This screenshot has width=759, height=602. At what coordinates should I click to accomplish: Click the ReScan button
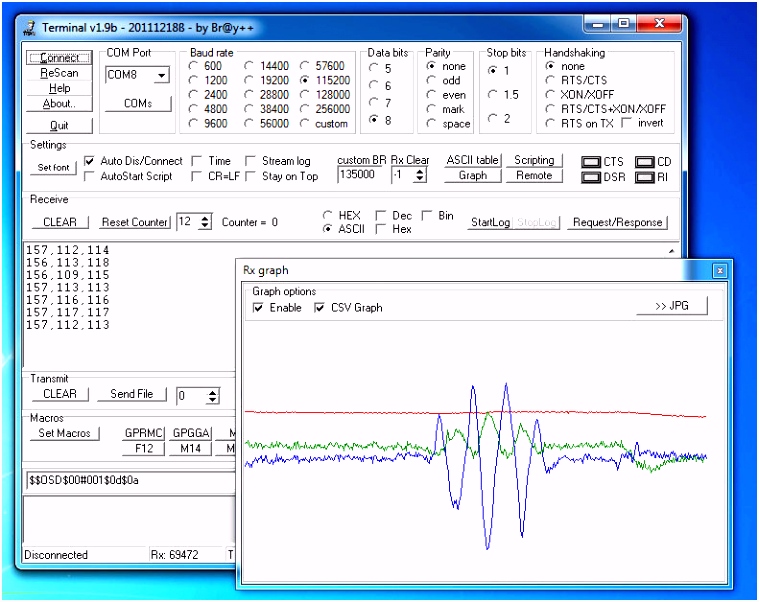pyautogui.click(x=59, y=73)
